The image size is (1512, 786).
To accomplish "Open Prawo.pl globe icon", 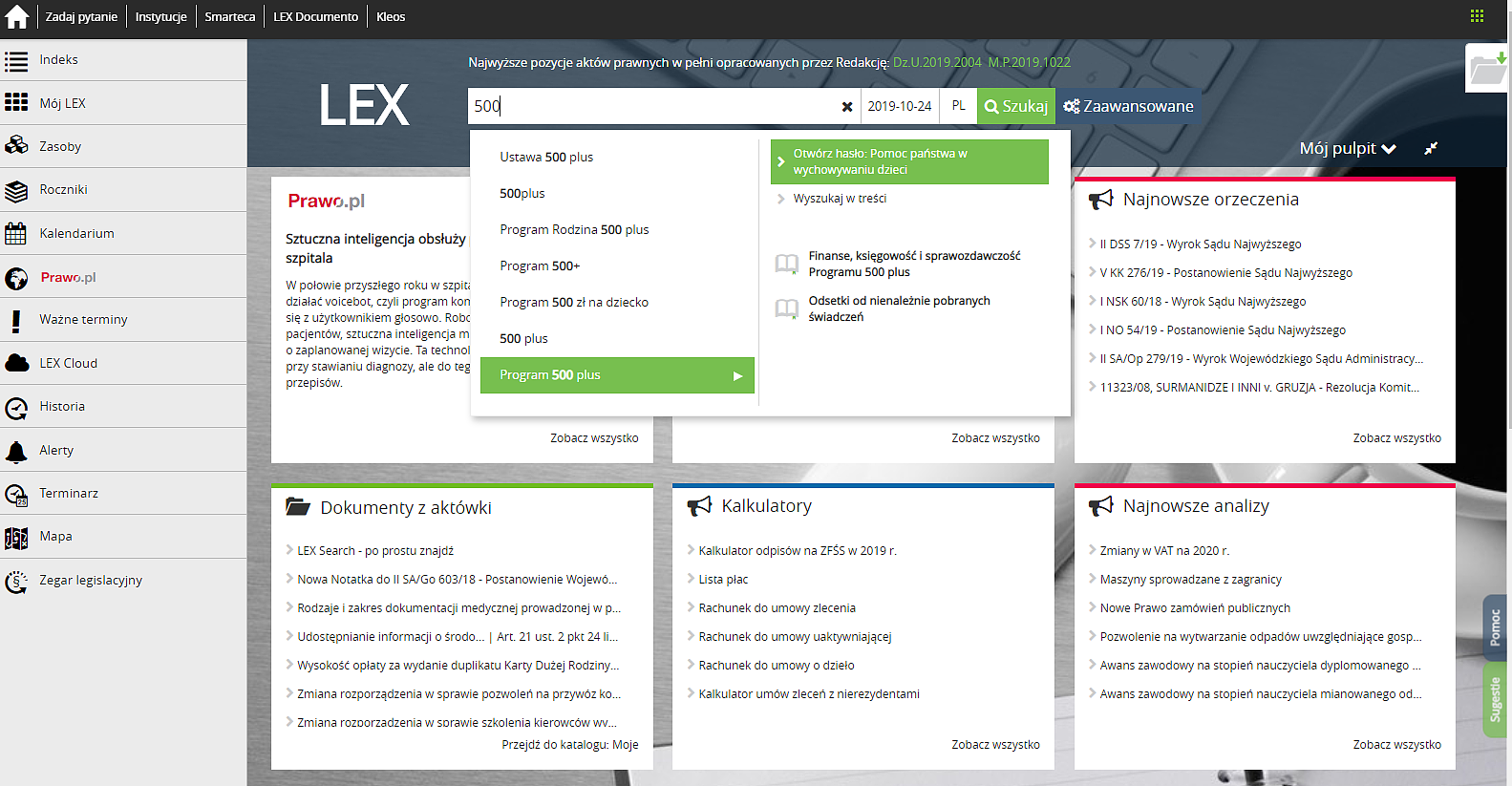I will point(16,278).
